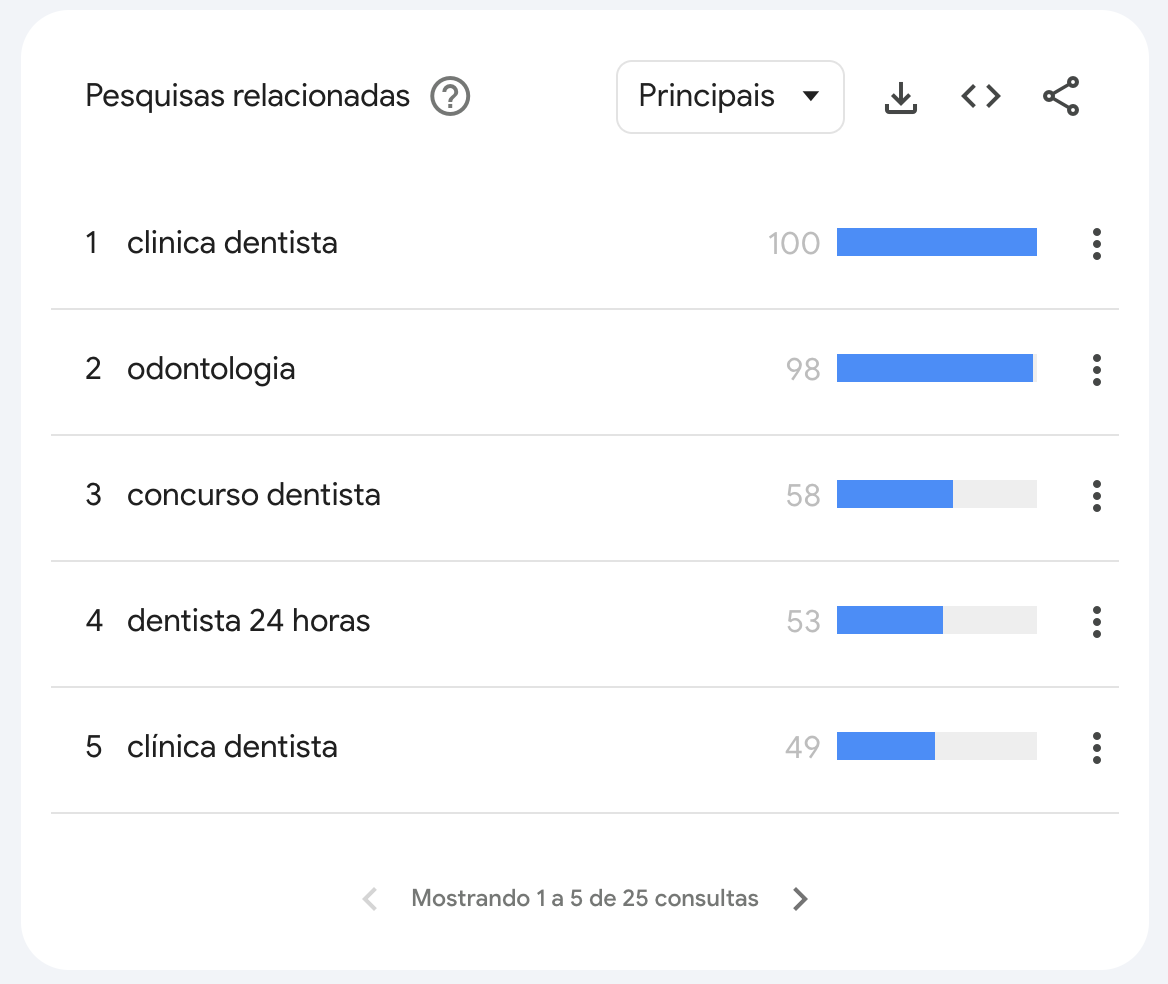The width and height of the screenshot is (1168, 984).
Task: Open the three-dot menu for dentista 24 horas
Action: 1097,621
